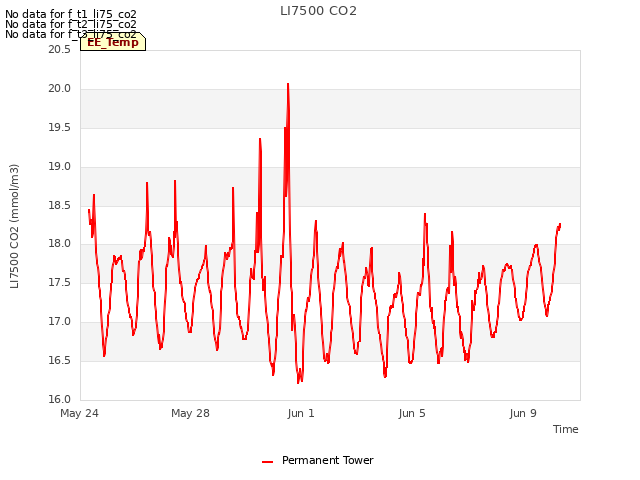Select the May 24 x-axis label
640x480 pixels.
tap(79, 413)
